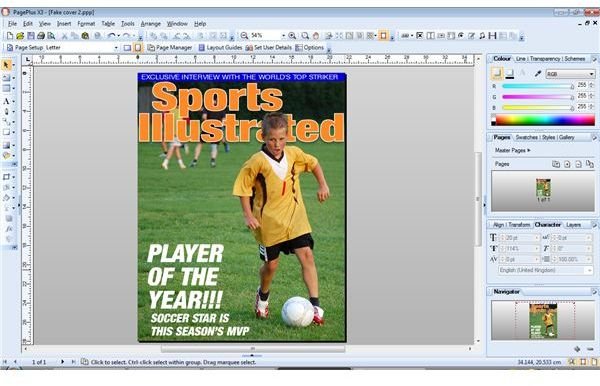Toggle landscape orientation button

[x=127, y=48]
